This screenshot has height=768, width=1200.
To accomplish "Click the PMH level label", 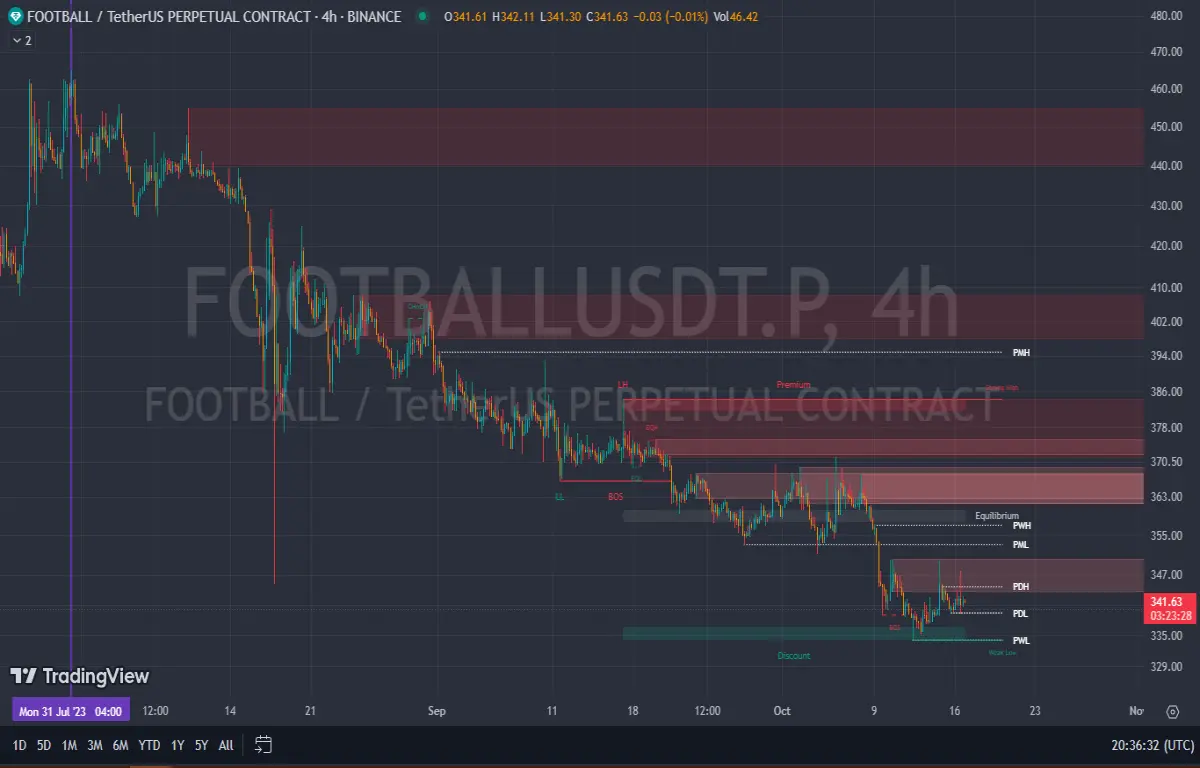I will click(1021, 353).
